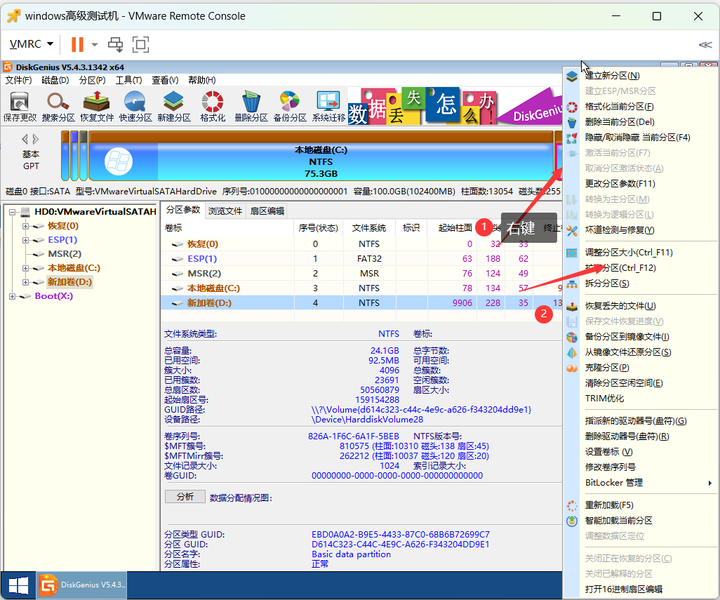Image resolution: width=720 pixels, height=600 pixels.
Task: Choose 打开16进制扇区编辑 menu entry
Action: point(640,589)
